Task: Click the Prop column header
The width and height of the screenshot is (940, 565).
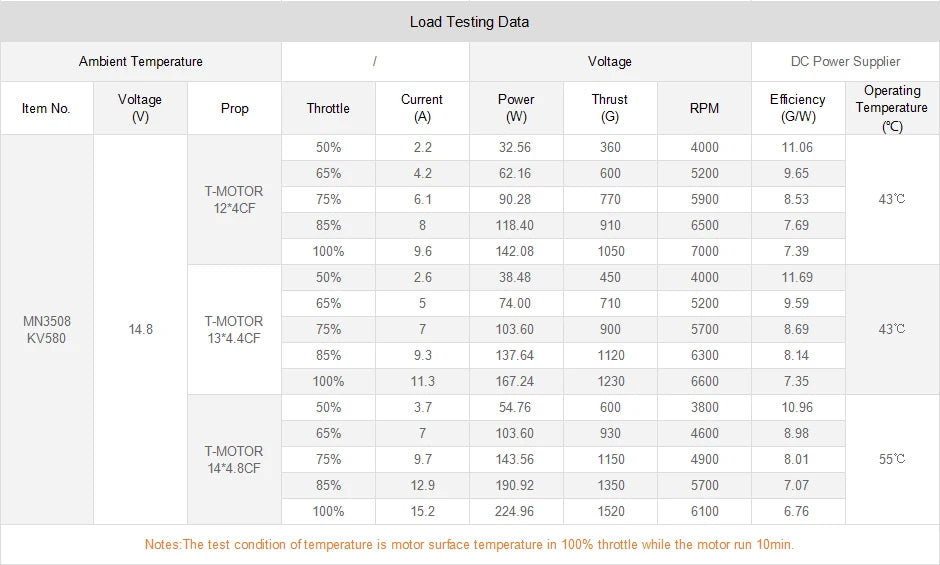Action: click(x=234, y=108)
